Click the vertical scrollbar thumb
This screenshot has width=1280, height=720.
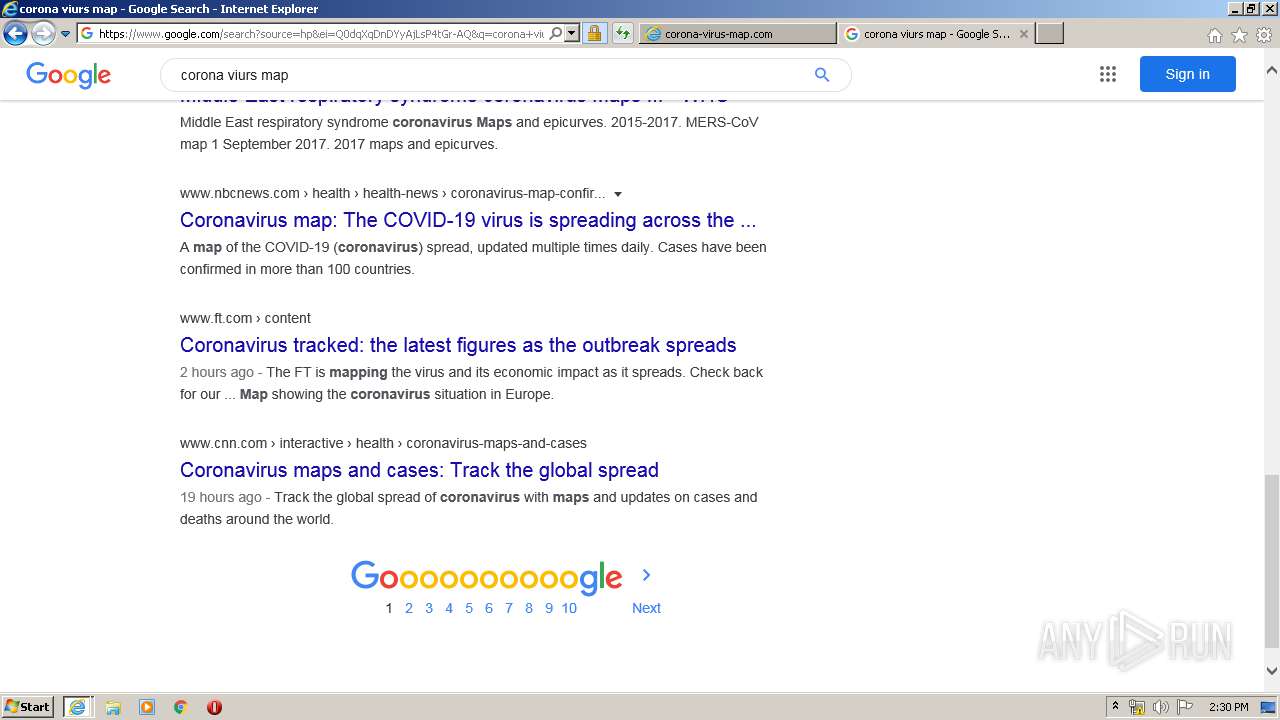[1271, 561]
